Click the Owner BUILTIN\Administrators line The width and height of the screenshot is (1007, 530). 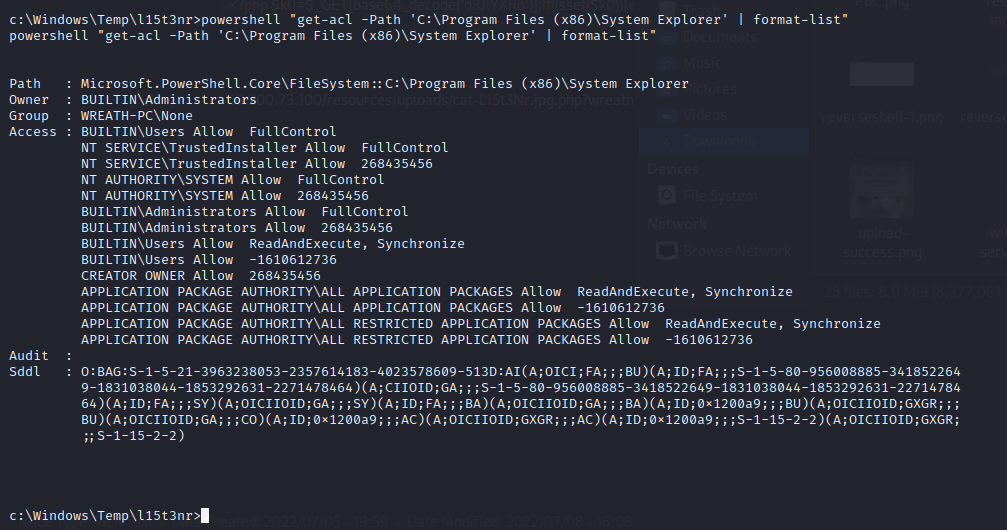point(133,100)
